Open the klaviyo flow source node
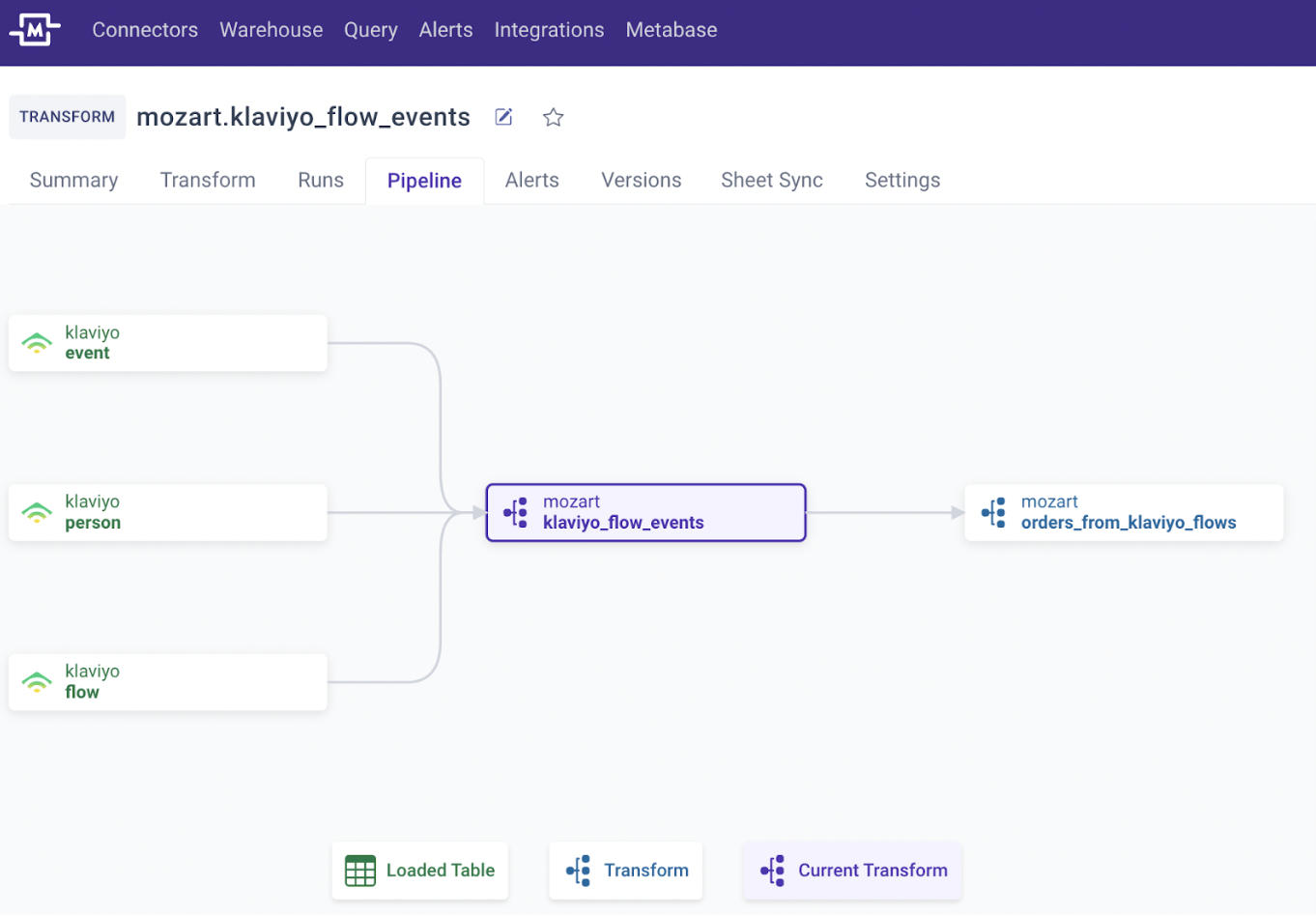Image resolution: width=1316 pixels, height=916 pixels. [x=168, y=682]
